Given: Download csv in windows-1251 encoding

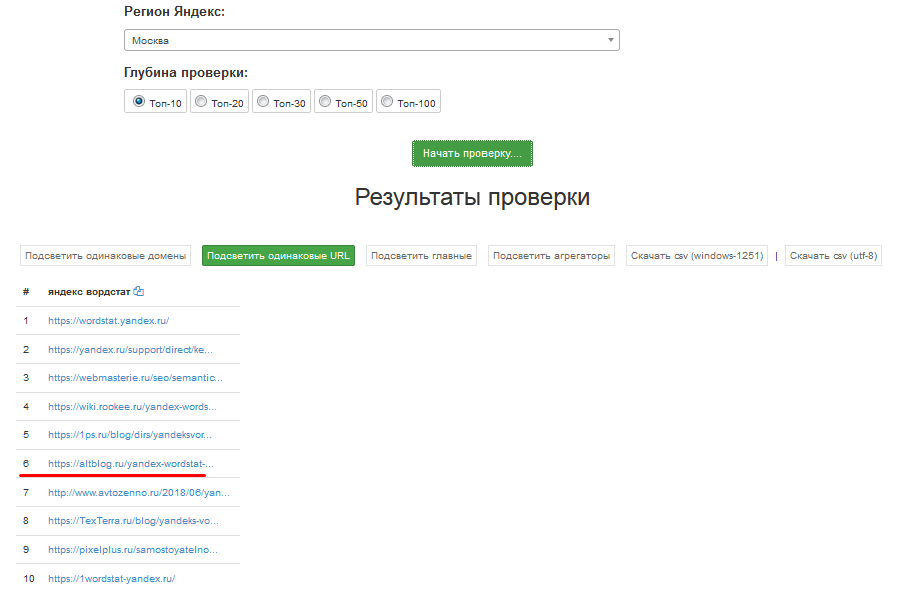Looking at the screenshot, I should [x=696, y=256].
